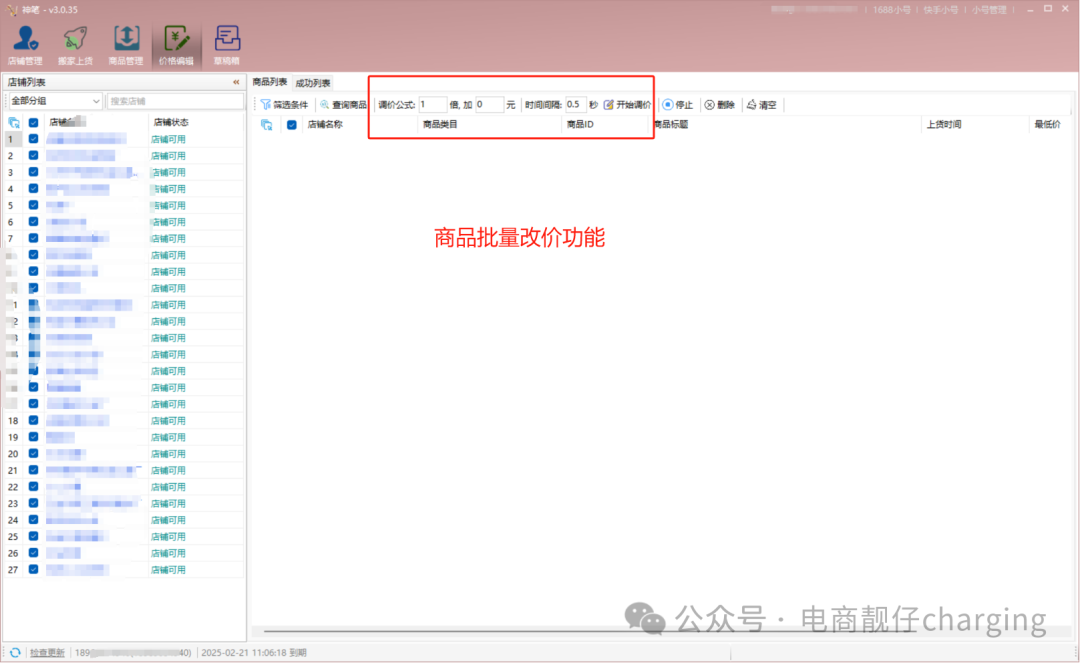Open the 商品管理 (Product Management) module
Image resolution: width=1080 pixels, height=663 pixels.
pos(126,43)
